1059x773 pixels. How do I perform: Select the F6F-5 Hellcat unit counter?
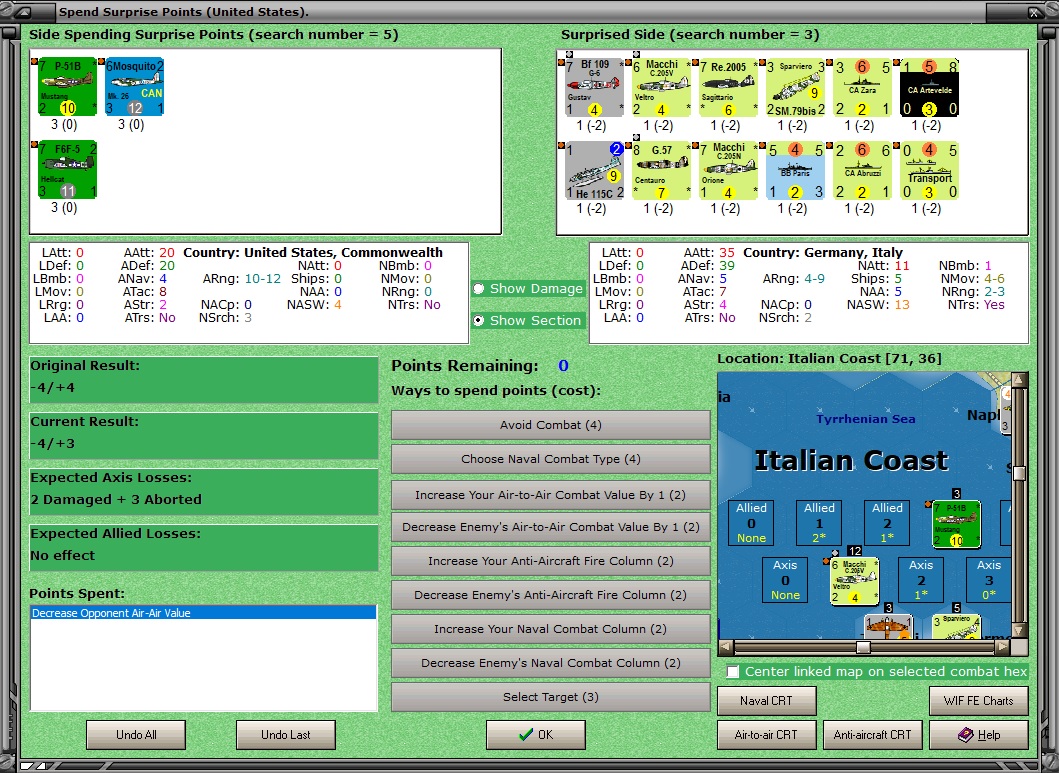(x=67, y=170)
